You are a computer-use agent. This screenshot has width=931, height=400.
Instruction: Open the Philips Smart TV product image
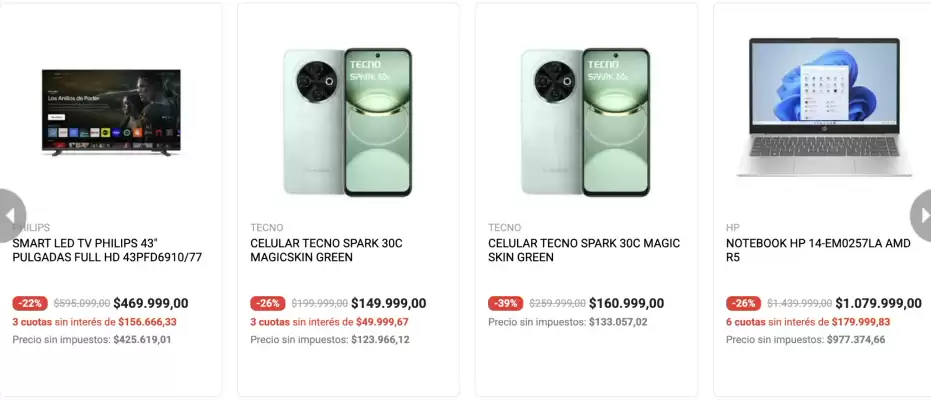[x=111, y=113]
